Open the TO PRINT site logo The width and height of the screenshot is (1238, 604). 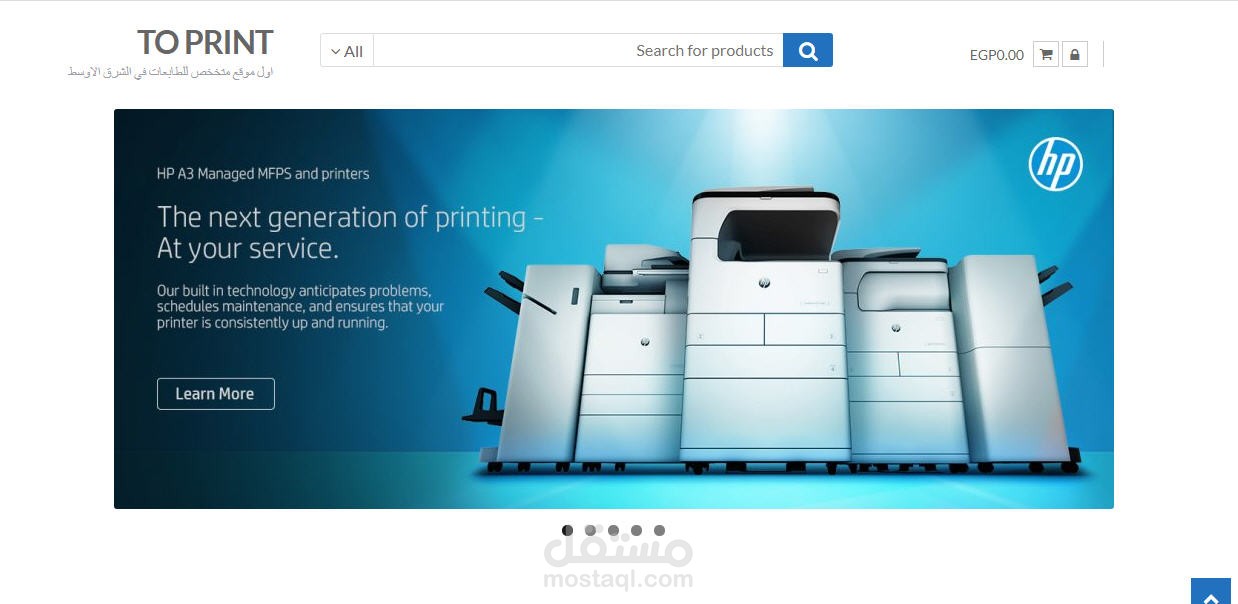pyautogui.click(x=205, y=42)
